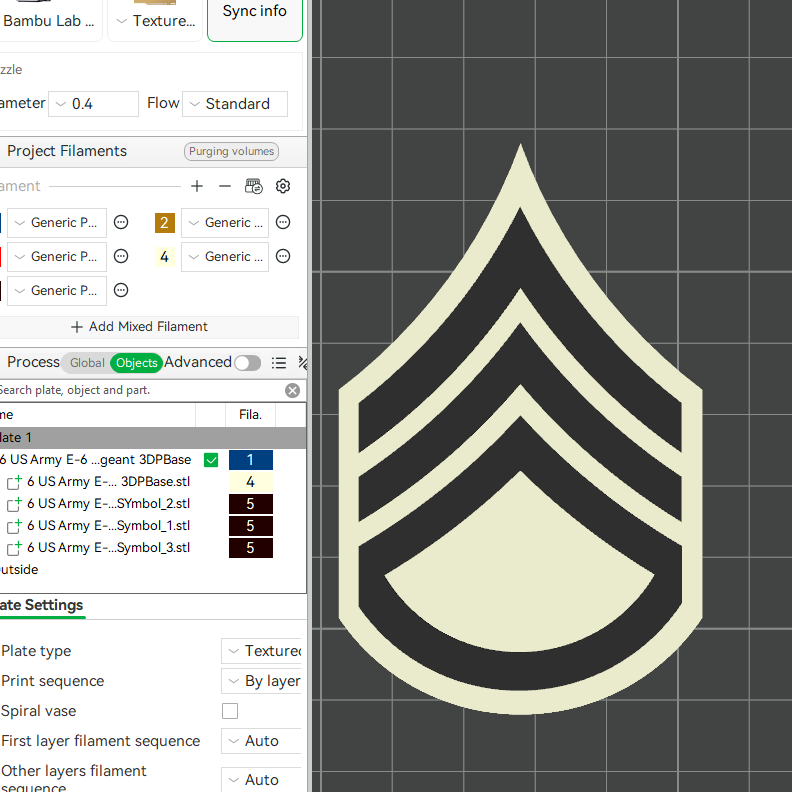This screenshot has height=792, width=792.
Task: Open the Textured plate dropdown at top
Action: coord(155,20)
